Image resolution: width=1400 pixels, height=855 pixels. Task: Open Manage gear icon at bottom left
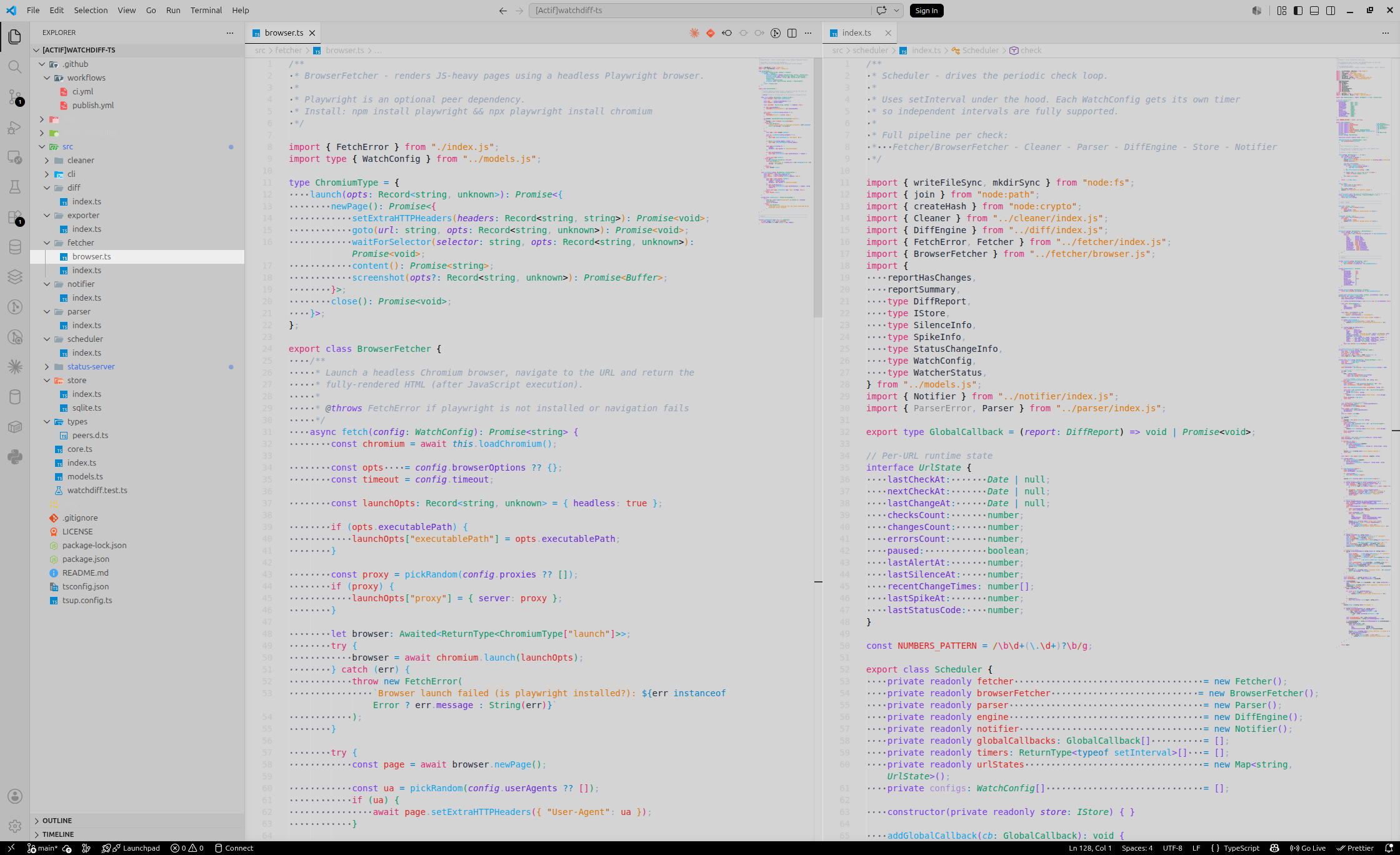[x=15, y=826]
